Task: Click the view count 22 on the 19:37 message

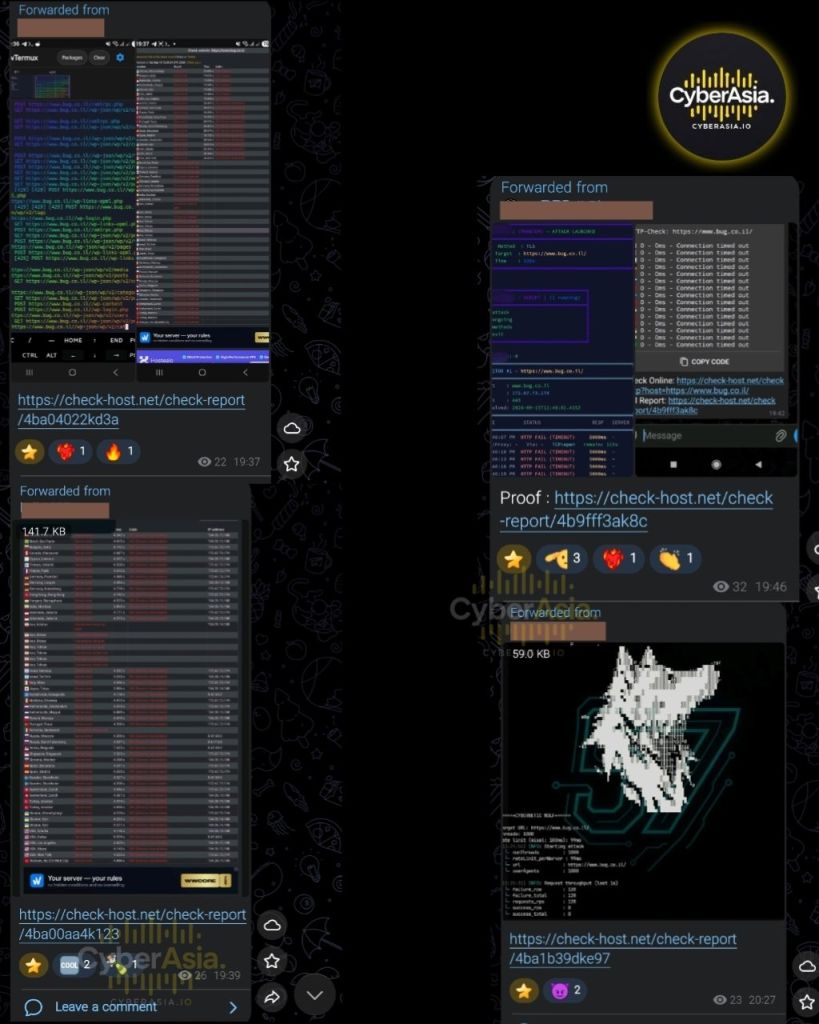Action: tap(212, 462)
